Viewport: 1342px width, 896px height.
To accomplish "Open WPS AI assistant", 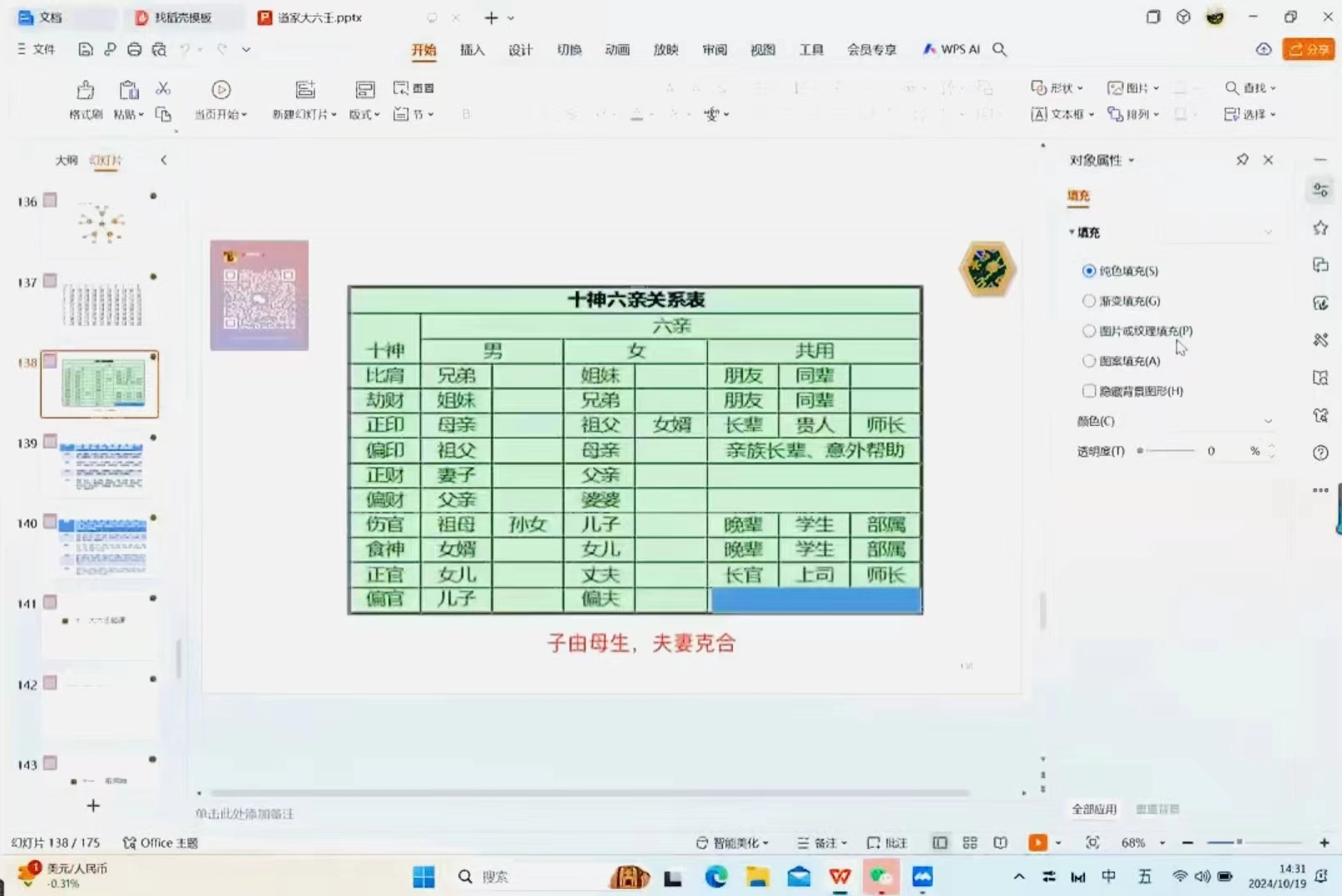I will pos(951,49).
